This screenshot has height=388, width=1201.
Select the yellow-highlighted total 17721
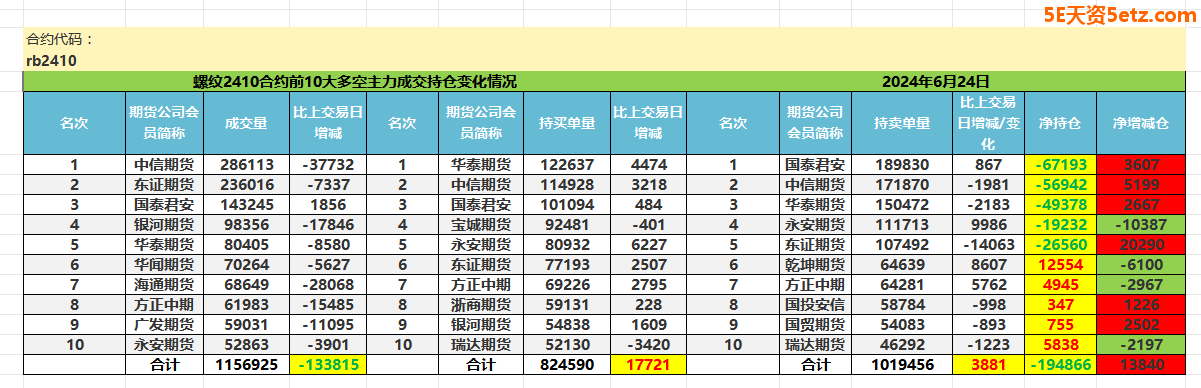point(649,365)
